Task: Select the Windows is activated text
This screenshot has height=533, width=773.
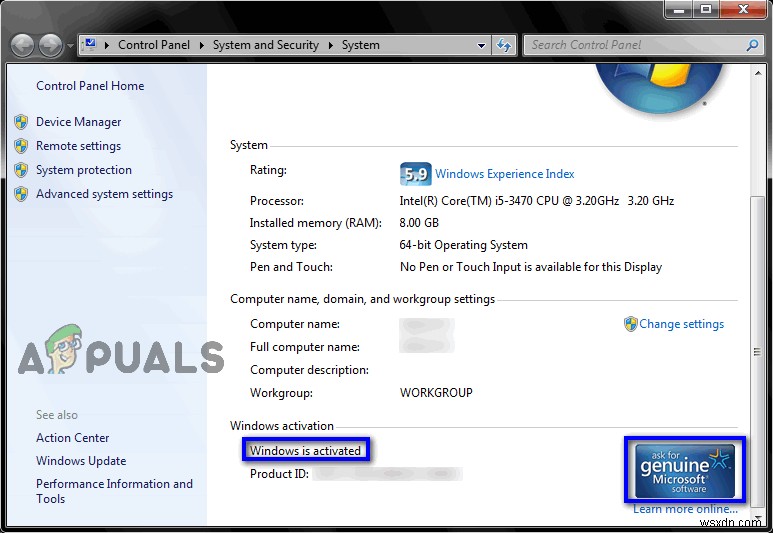Action: tap(305, 451)
